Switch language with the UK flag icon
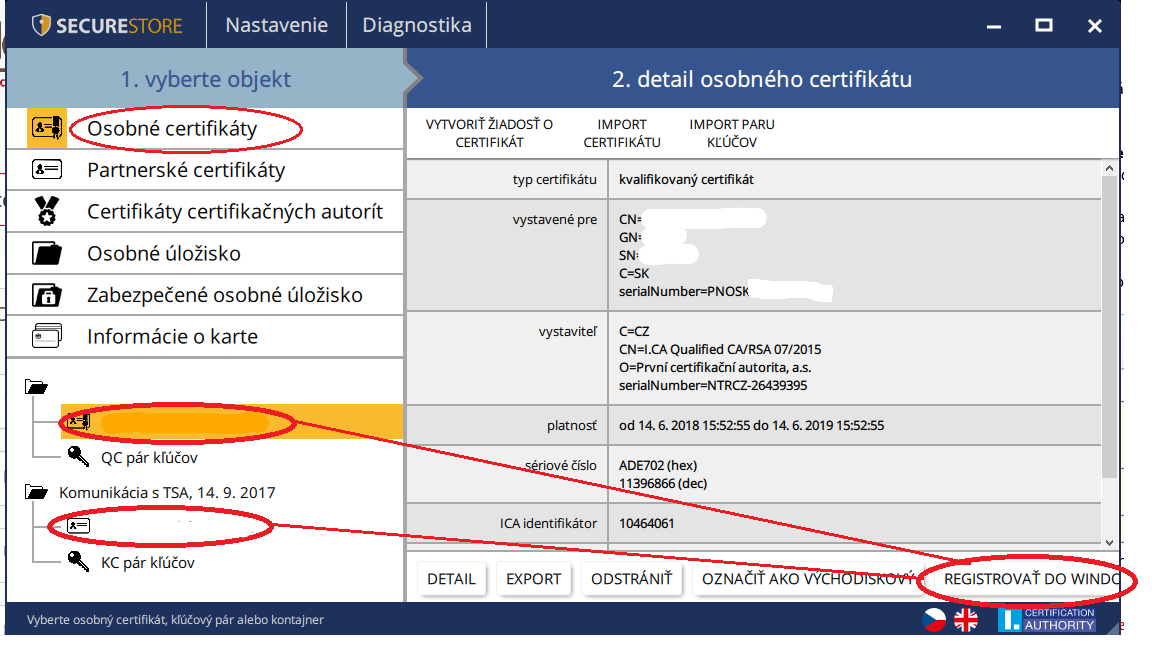Viewport: 1152px width, 648px height. [965, 620]
